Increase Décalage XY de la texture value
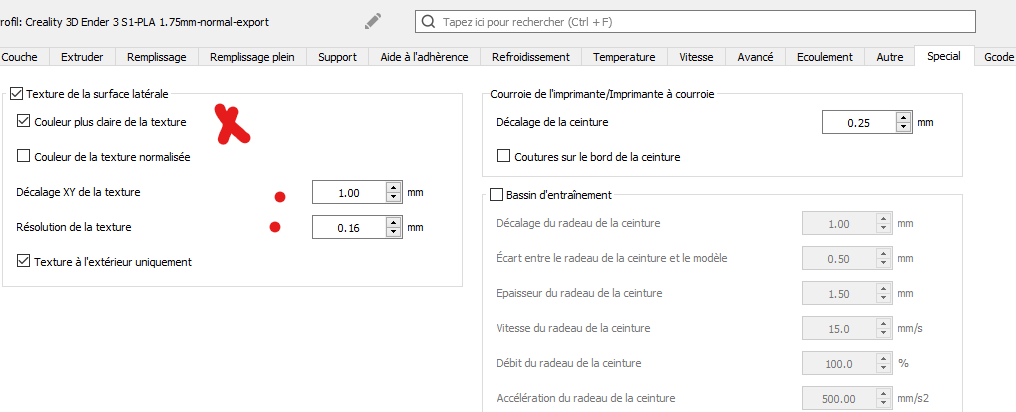1016x412 pixels. tap(393, 187)
